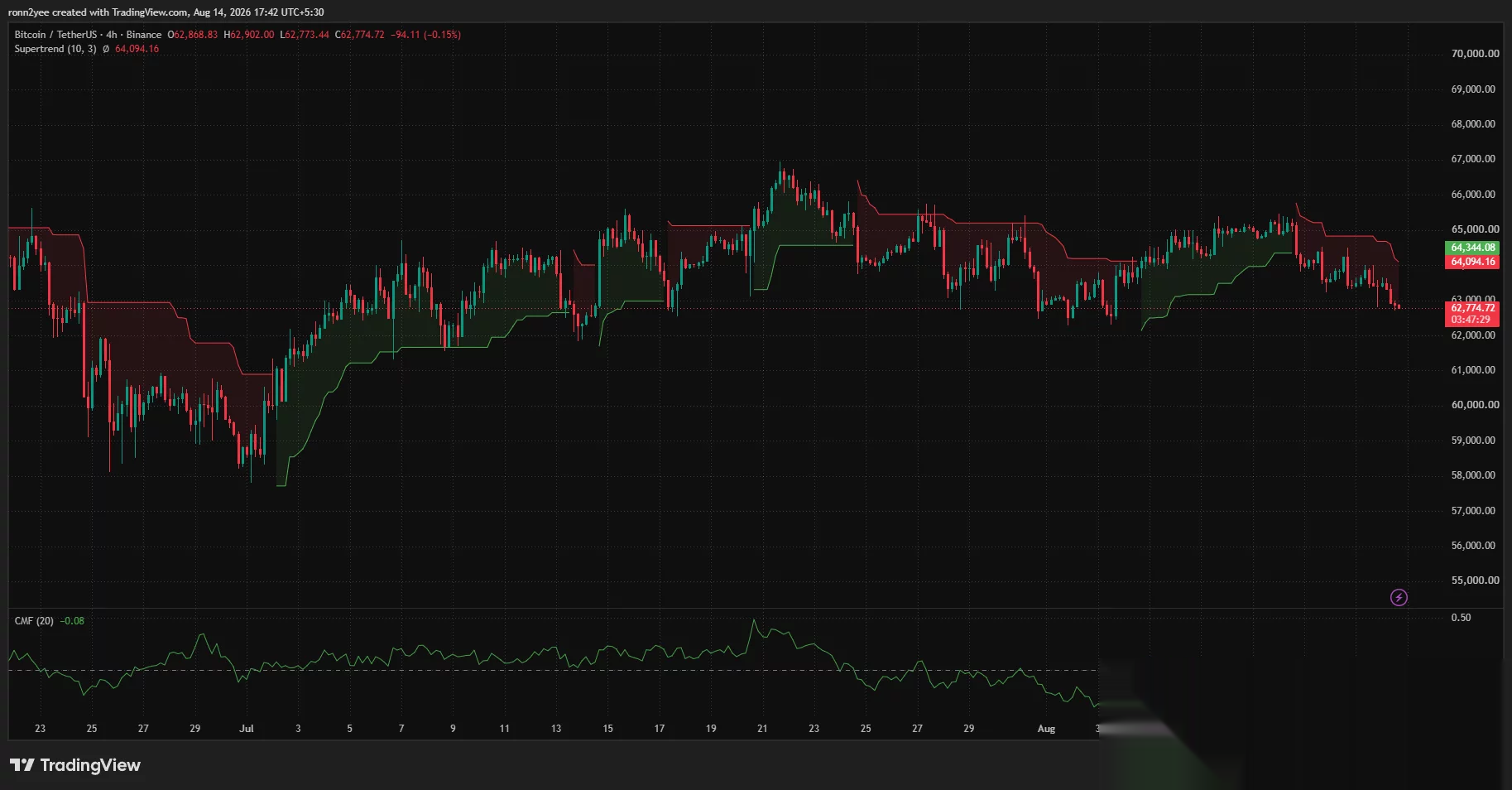Click the 66,000.00 price axis label

pyautogui.click(x=1473, y=195)
